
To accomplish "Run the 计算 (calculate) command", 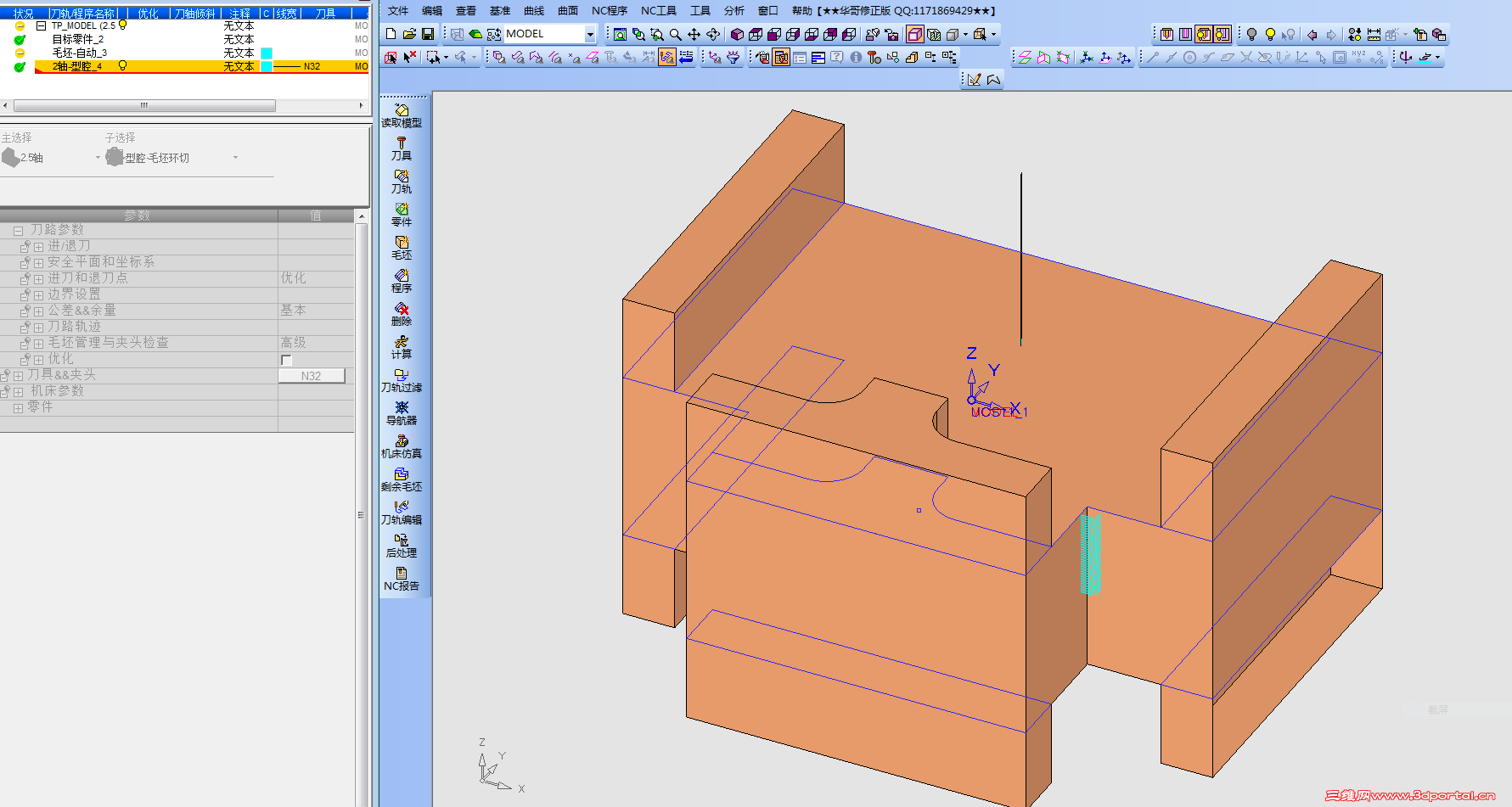I will (402, 348).
